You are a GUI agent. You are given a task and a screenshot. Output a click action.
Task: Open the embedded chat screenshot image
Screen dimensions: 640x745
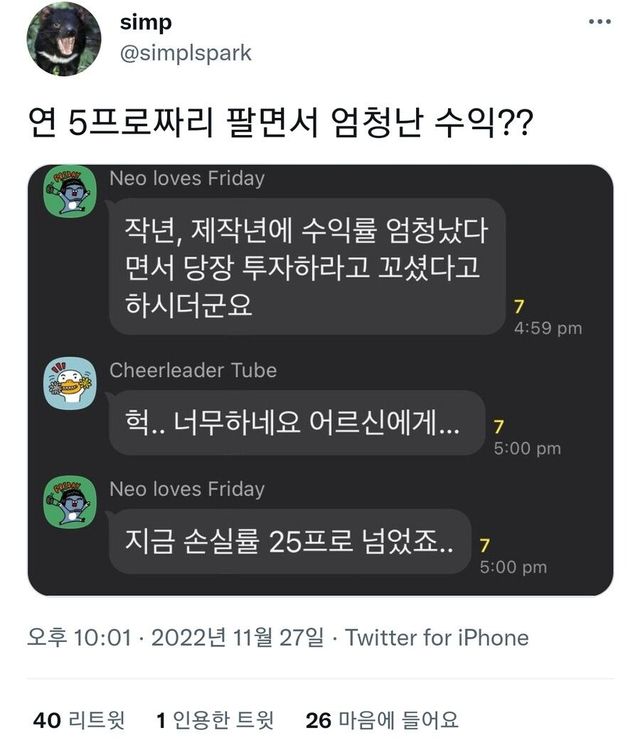320,380
